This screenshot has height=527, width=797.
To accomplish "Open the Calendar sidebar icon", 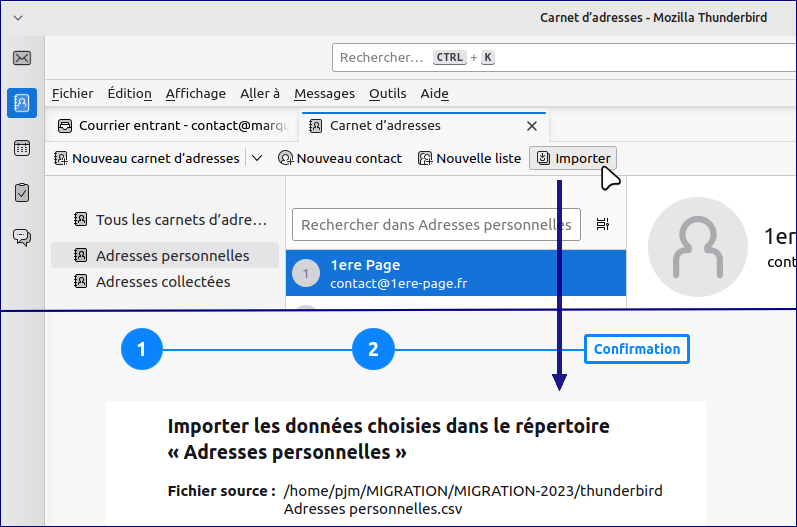I will (22, 148).
